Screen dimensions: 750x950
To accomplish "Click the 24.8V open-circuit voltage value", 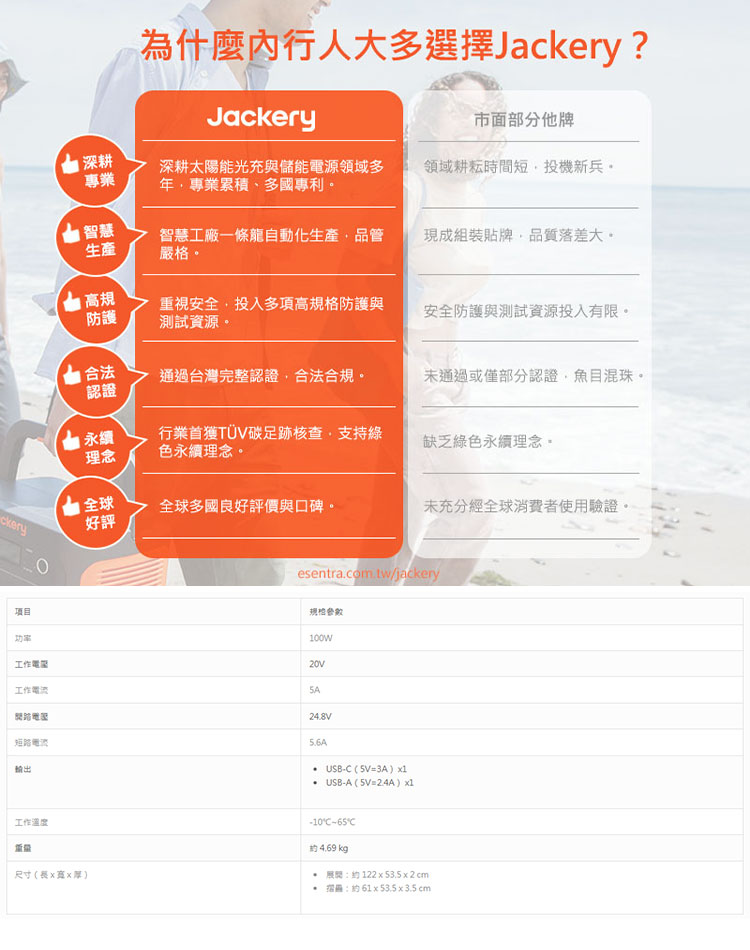I will pyautogui.click(x=321, y=716).
